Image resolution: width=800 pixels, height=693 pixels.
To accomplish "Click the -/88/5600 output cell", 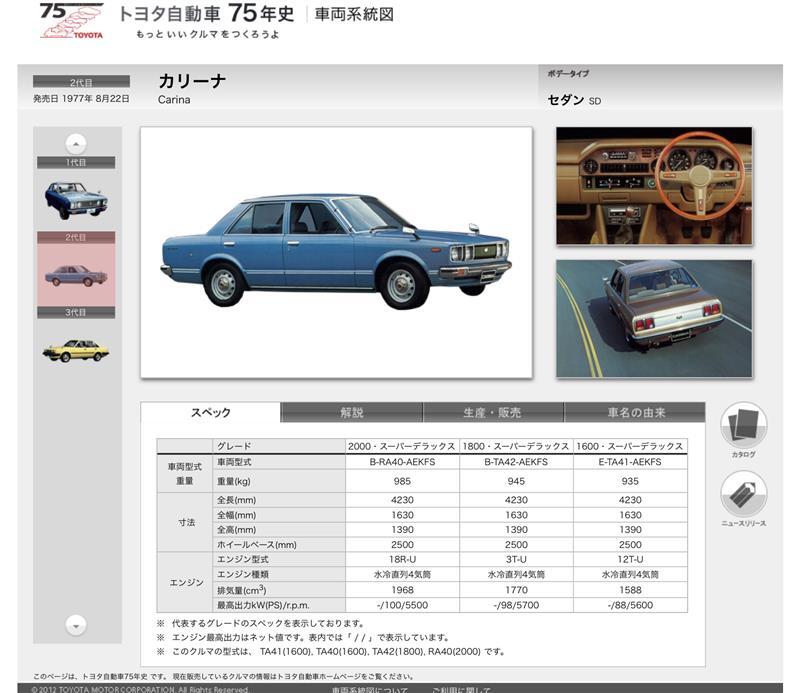I will 630,605.
